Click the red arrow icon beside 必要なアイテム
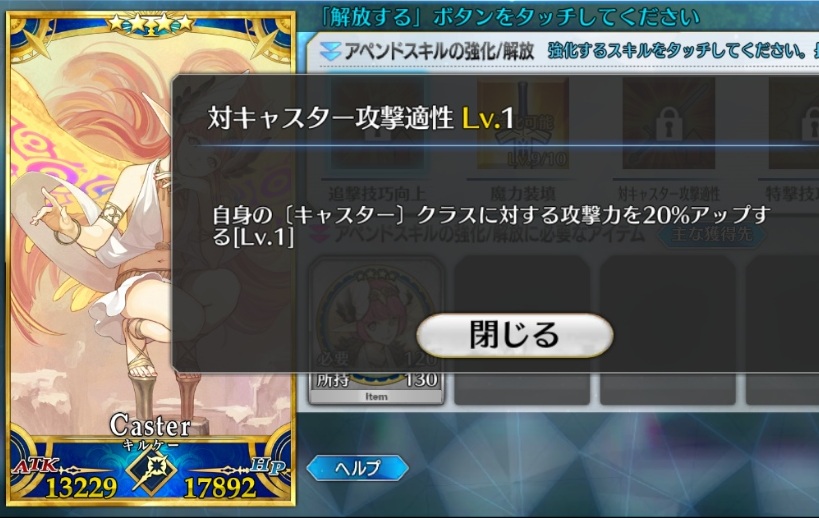Screen dimensions: 819x518 click(319, 234)
